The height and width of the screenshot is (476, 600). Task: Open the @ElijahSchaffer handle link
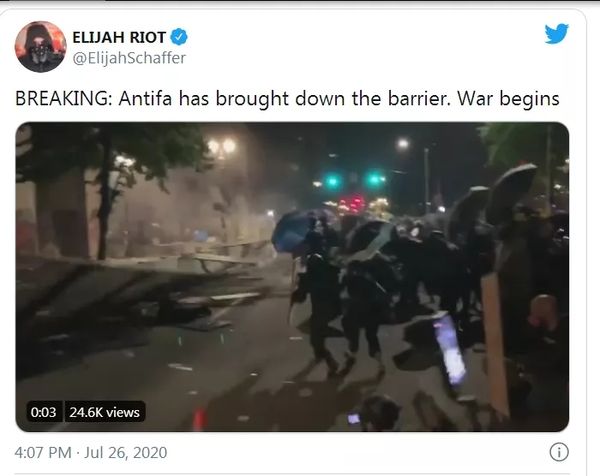[129, 58]
